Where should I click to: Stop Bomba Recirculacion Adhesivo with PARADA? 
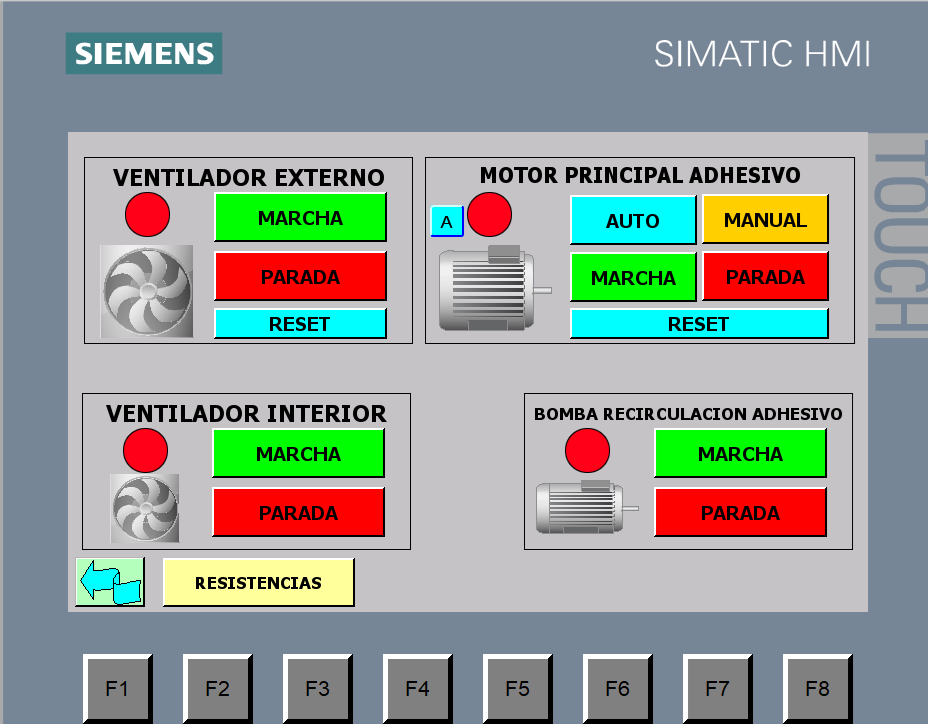[740, 512]
